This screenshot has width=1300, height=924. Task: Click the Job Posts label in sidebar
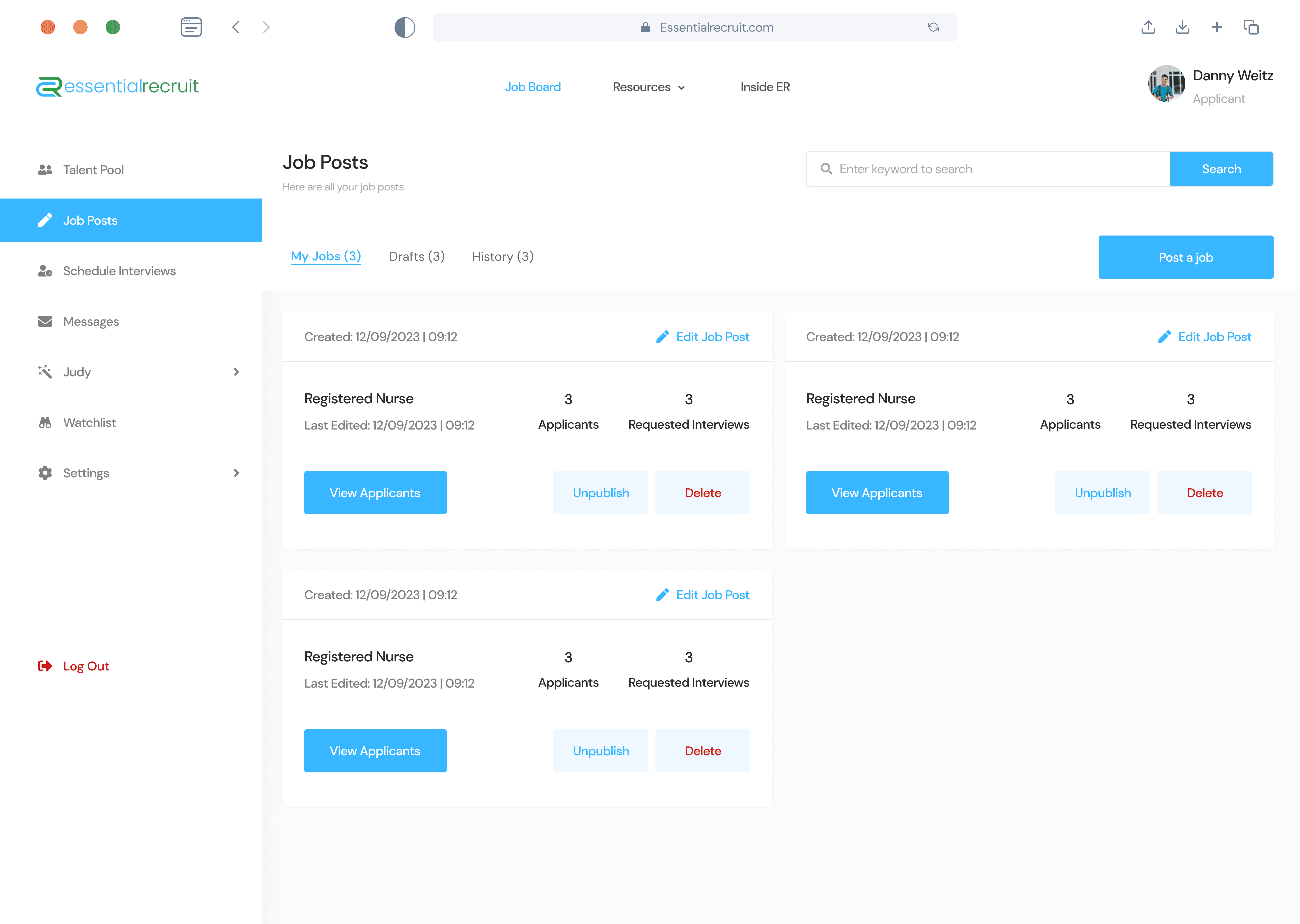click(91, 221)
